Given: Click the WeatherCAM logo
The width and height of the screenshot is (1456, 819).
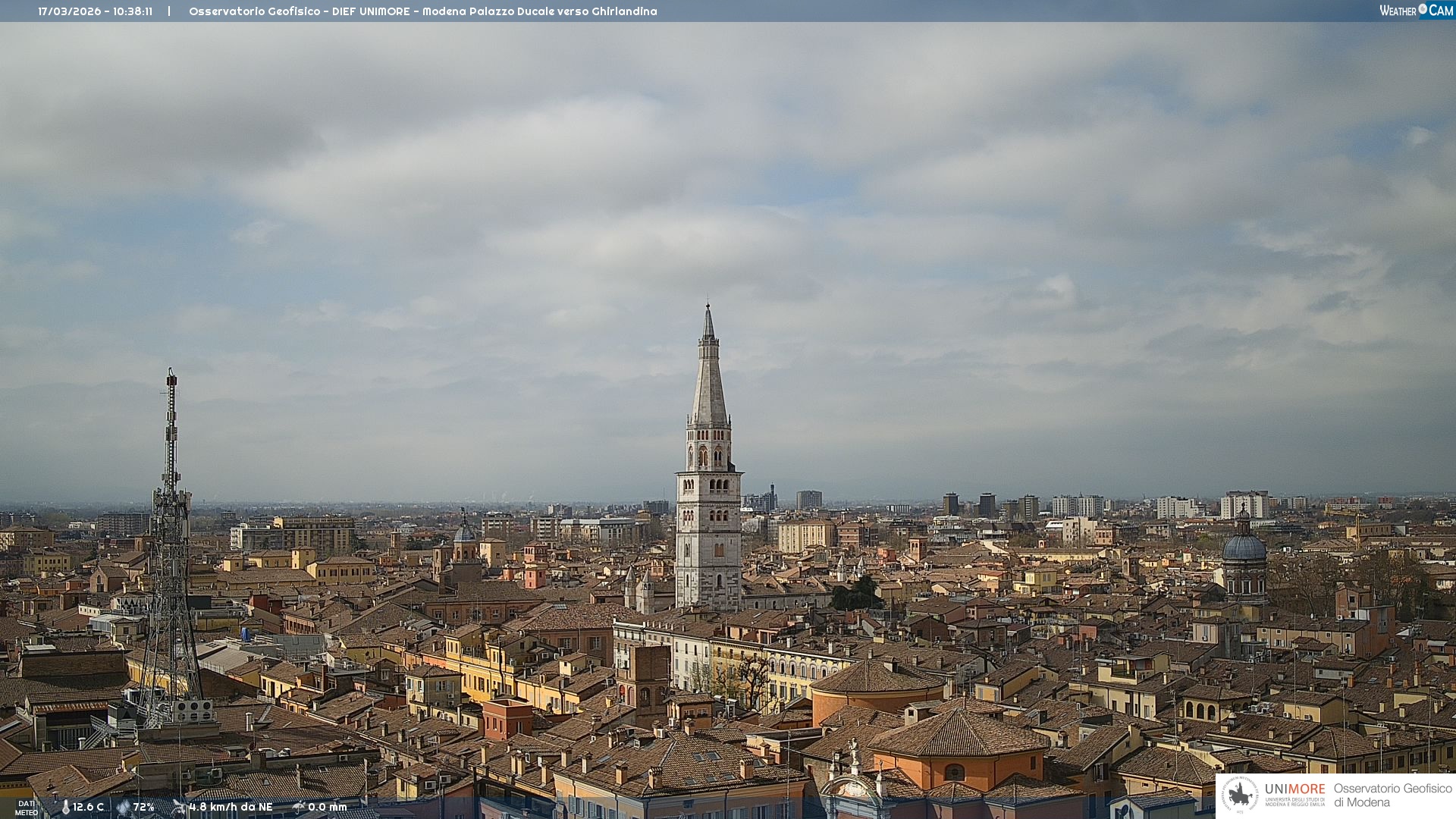Looking at the screenshot, I should point(1416,11).
